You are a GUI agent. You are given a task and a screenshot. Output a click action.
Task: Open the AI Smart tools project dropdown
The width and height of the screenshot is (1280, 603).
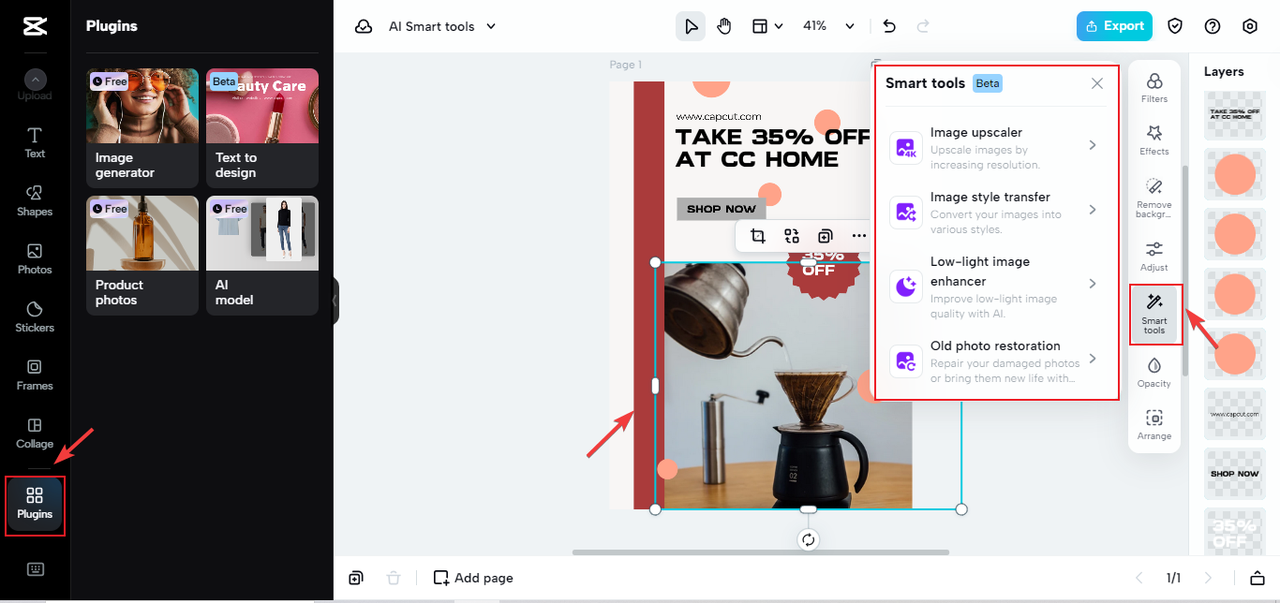tap(442, 27)
